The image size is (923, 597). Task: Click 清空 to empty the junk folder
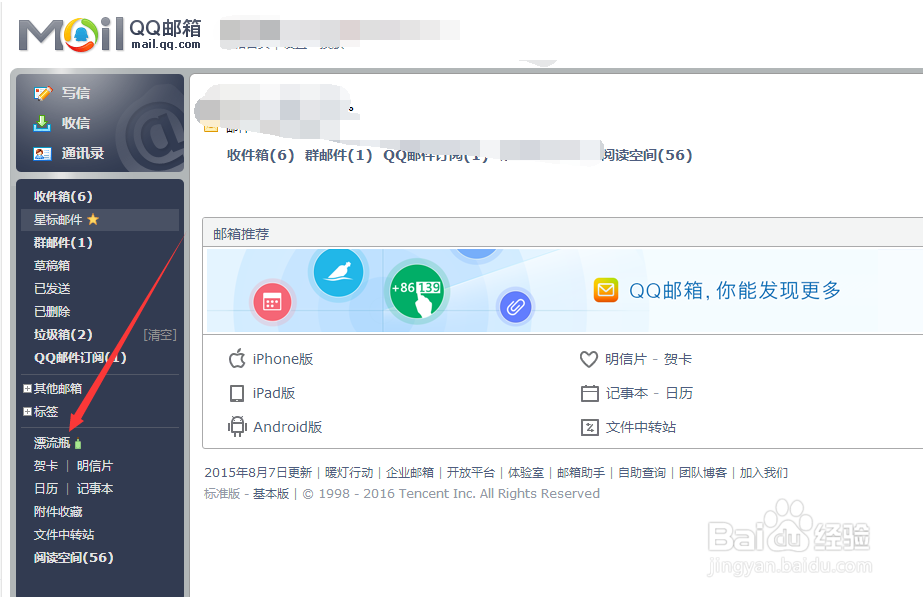coord(159,335)
